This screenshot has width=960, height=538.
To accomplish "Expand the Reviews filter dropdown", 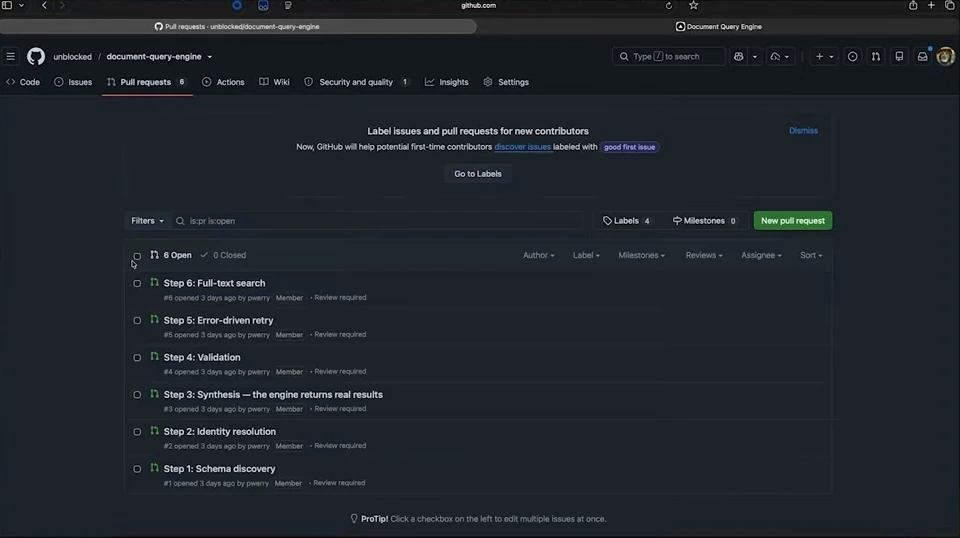I will tap(703, 255).
